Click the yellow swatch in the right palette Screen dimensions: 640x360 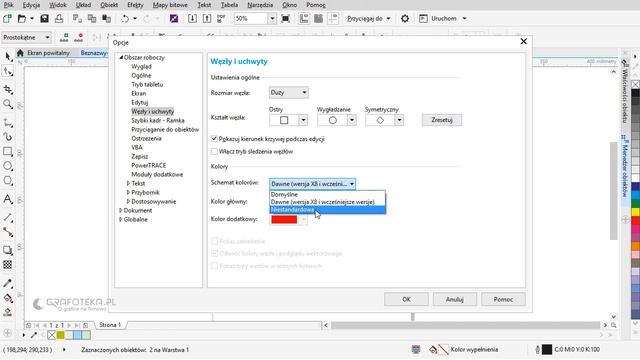coord(636,212)
